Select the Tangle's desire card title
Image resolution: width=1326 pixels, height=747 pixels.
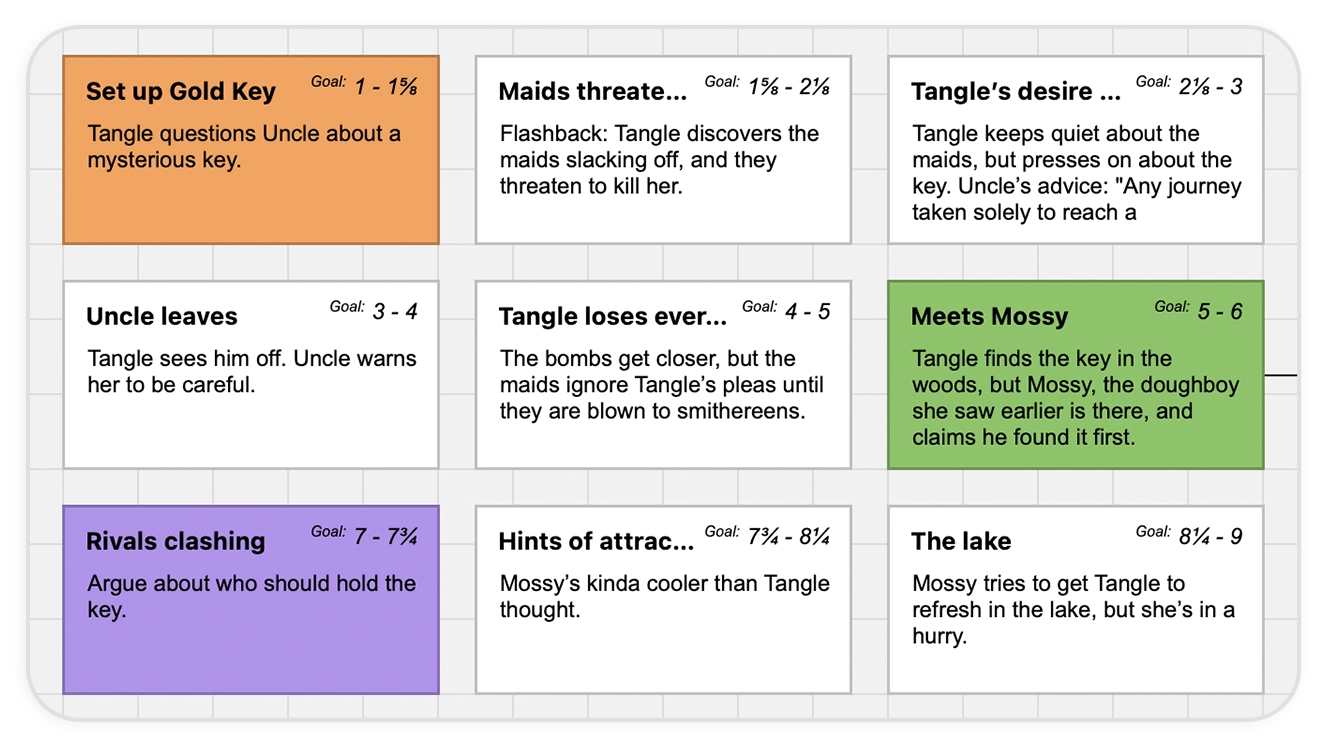pyautogui.click(x=1015, y=92)
